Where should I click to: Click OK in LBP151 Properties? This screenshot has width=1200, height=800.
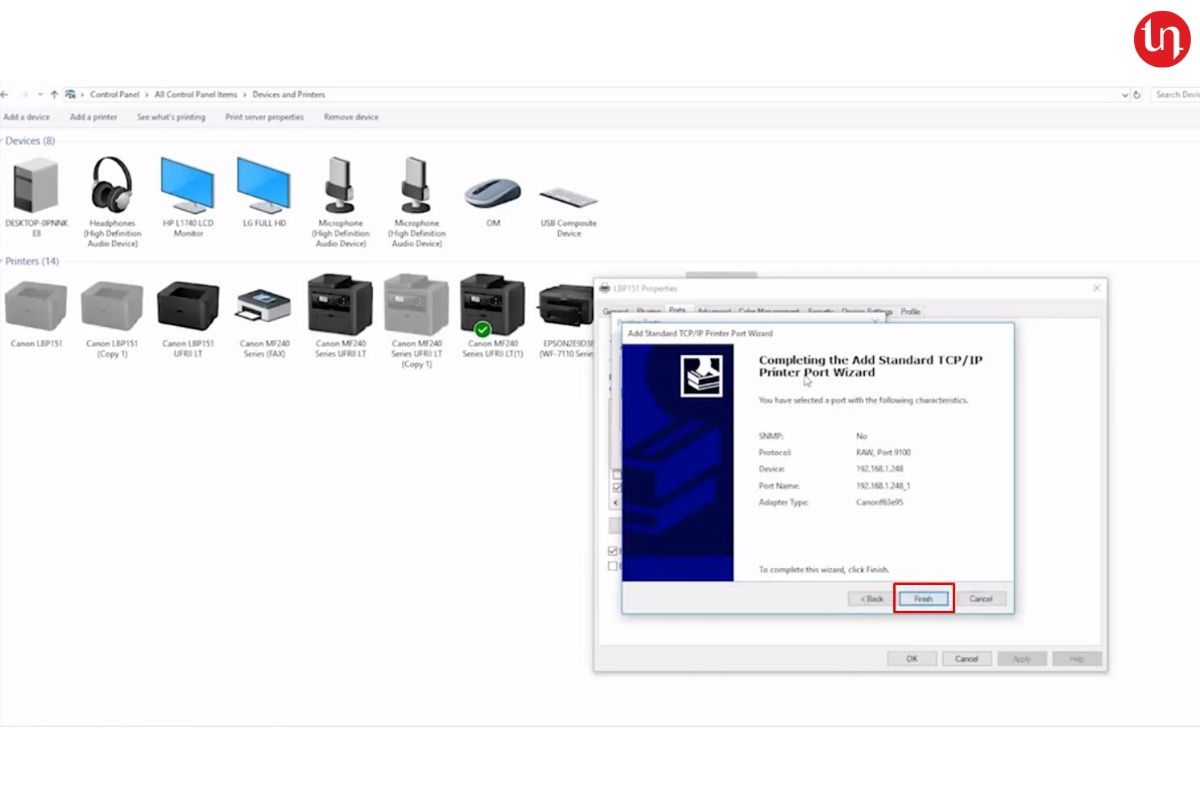tap(912, 659)
